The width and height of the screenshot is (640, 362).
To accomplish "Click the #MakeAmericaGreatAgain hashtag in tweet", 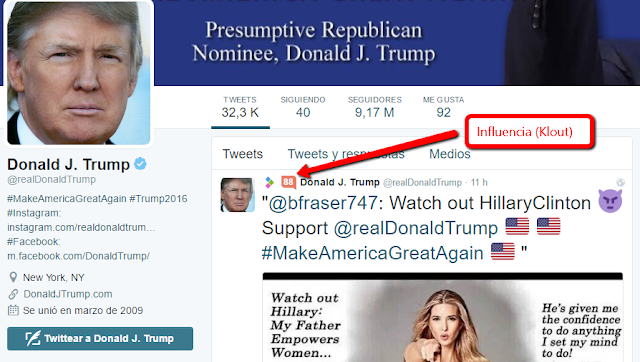I will click(372, 253).
